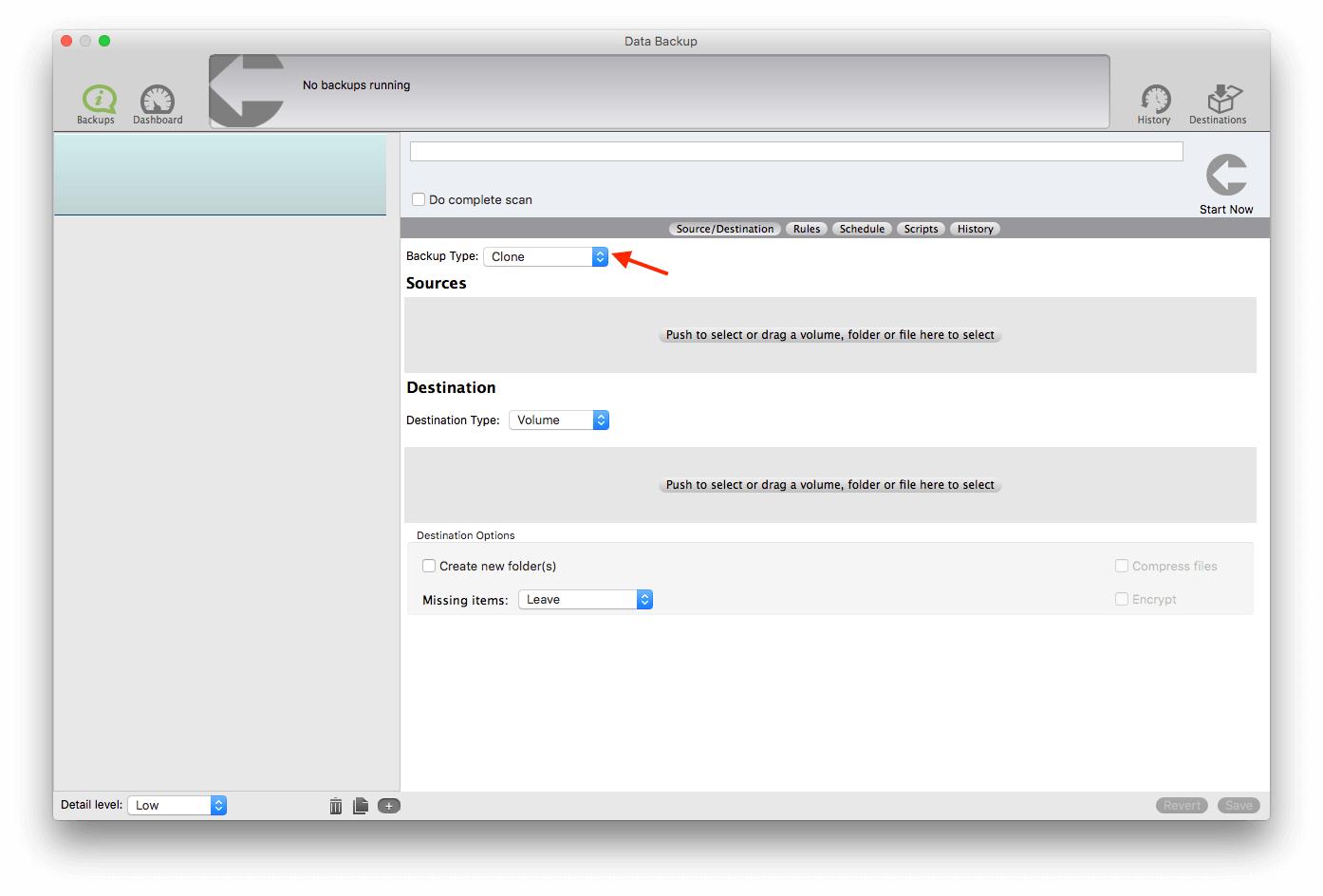Click the backup name input field
This screenshot has width=1323, height=896.
point(795,150)
